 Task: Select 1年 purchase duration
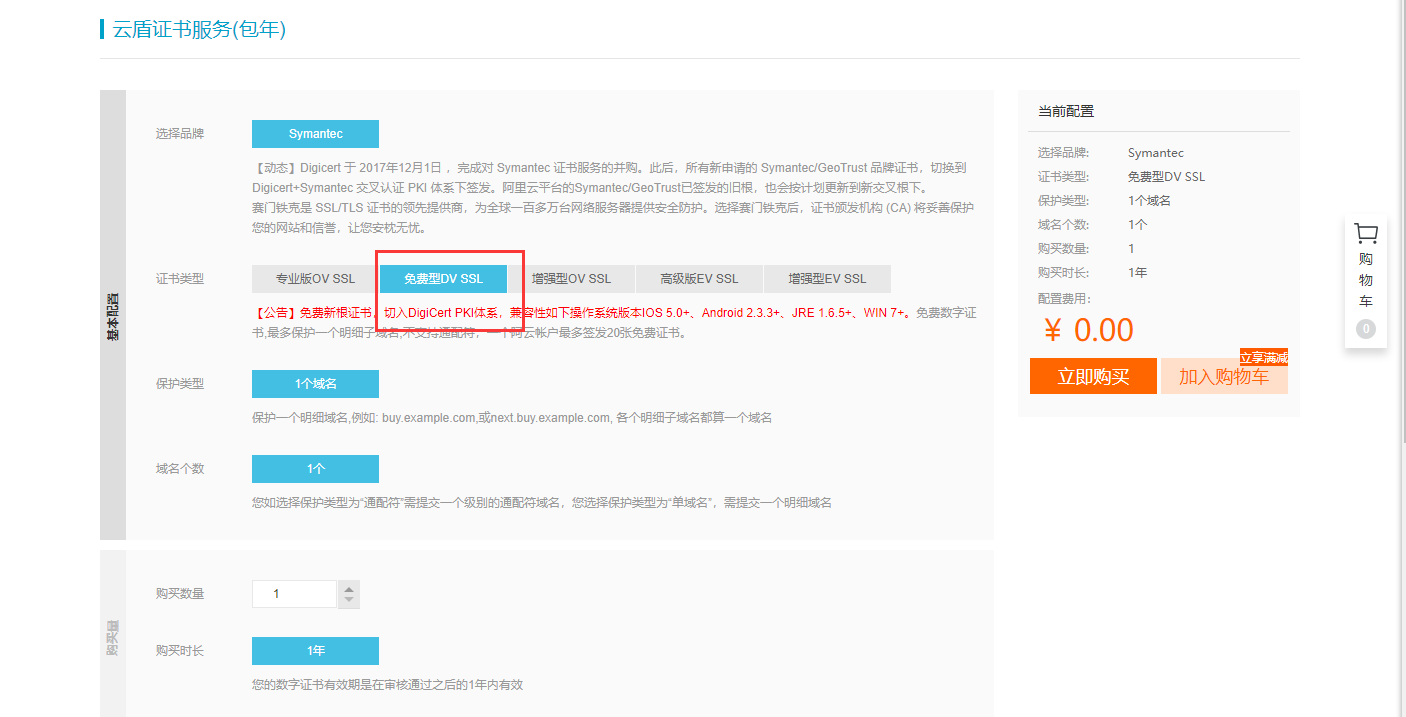(x=315, y=651)
